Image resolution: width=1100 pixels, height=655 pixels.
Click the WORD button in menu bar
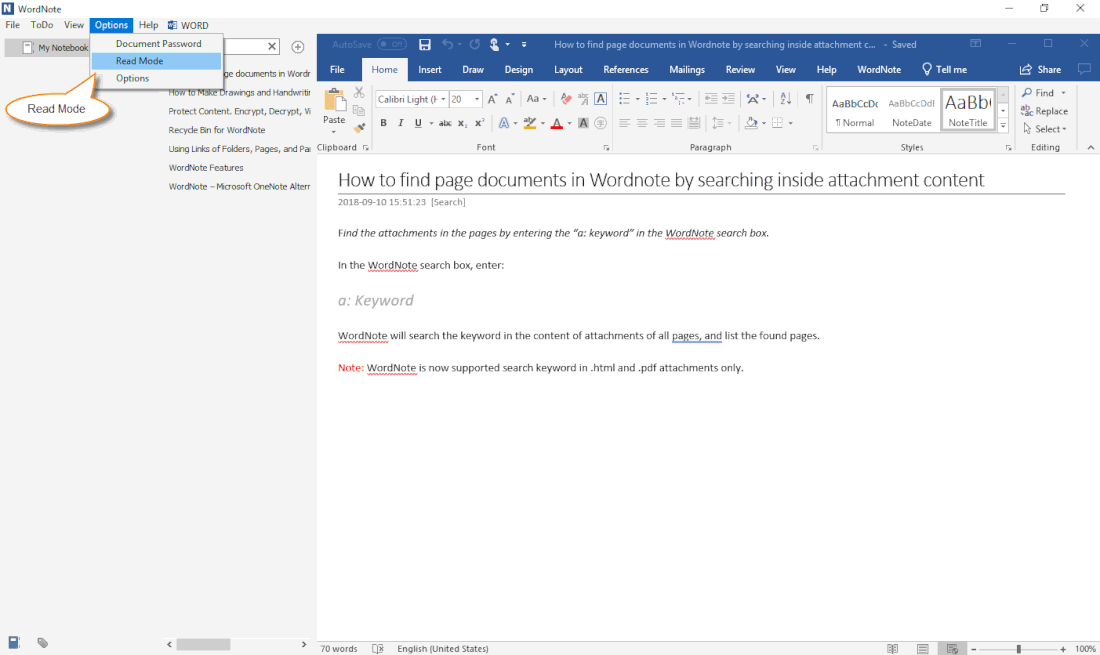188,25
